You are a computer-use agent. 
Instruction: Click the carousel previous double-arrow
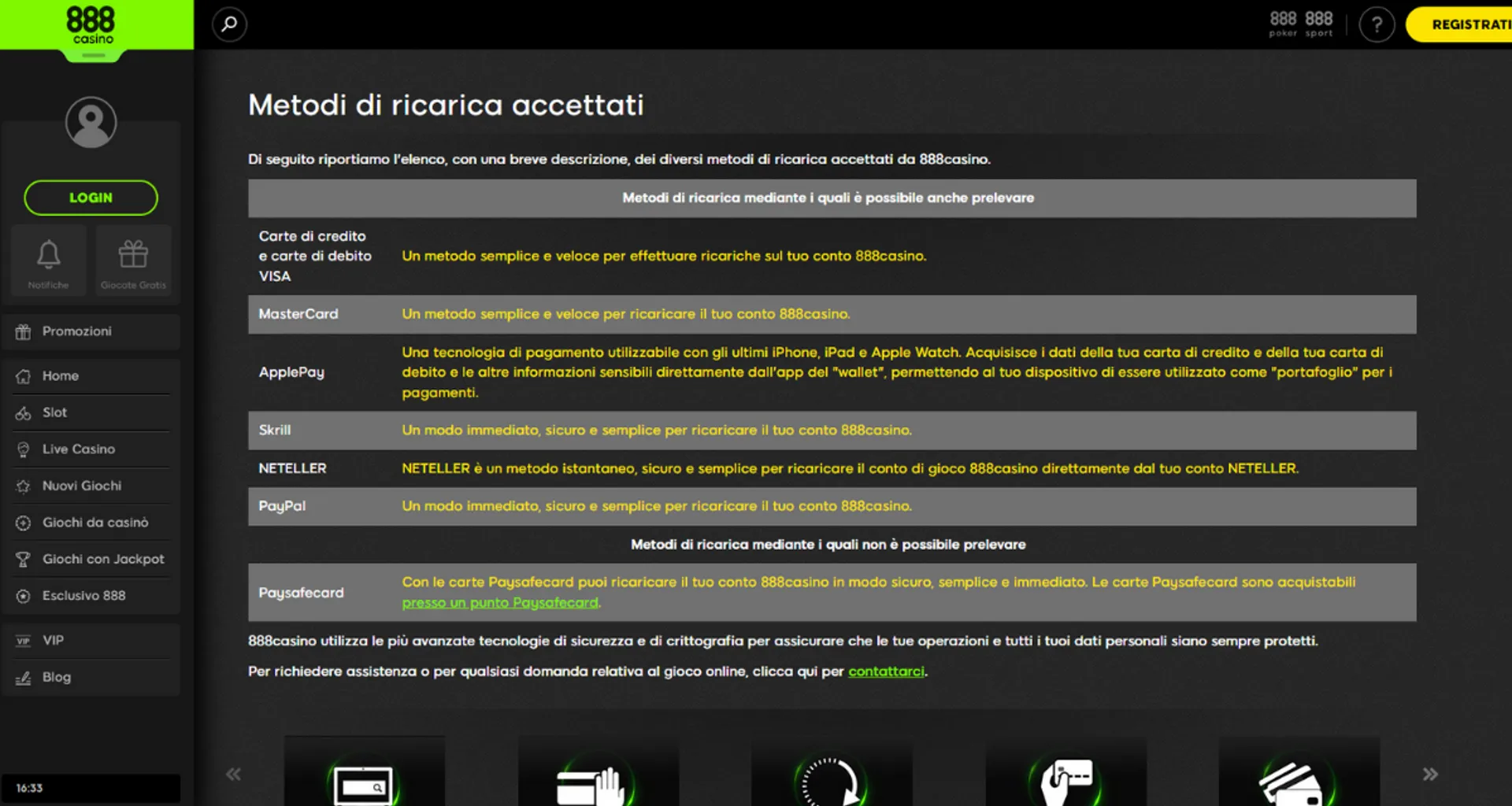pos(233,774)
